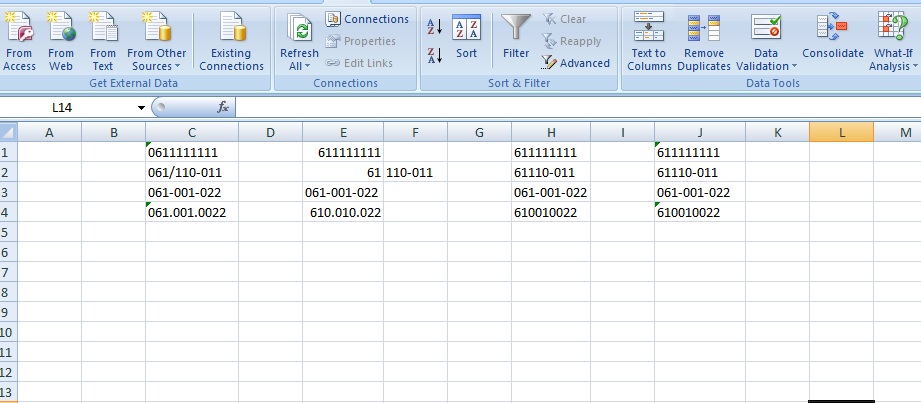The width and height of the screenshot is (921, 403).
Task: Open From Other Sources dropdown
Action: click(x=156, y=42)
